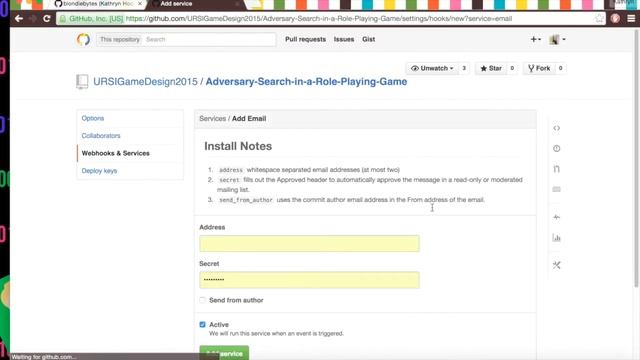Screen dimensions: 640x360
Task: Fork the repository
Action: click(539, 68)
